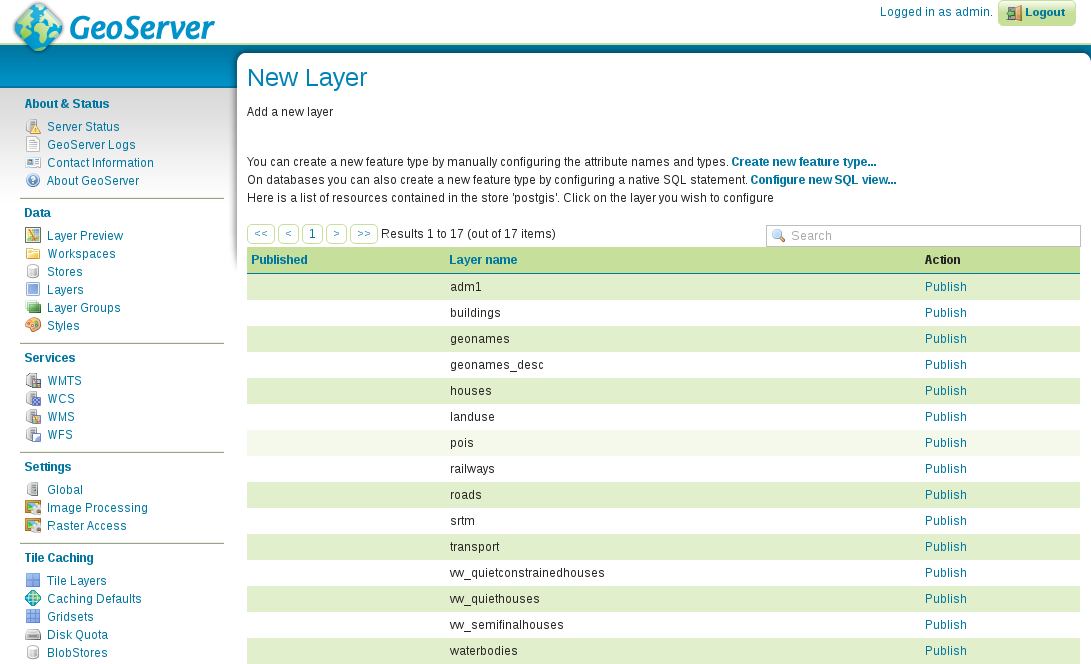This screenshot has width=1091, height=664.
Task: Click the Layer Groups icon
Action: click(x=33, y=308)
